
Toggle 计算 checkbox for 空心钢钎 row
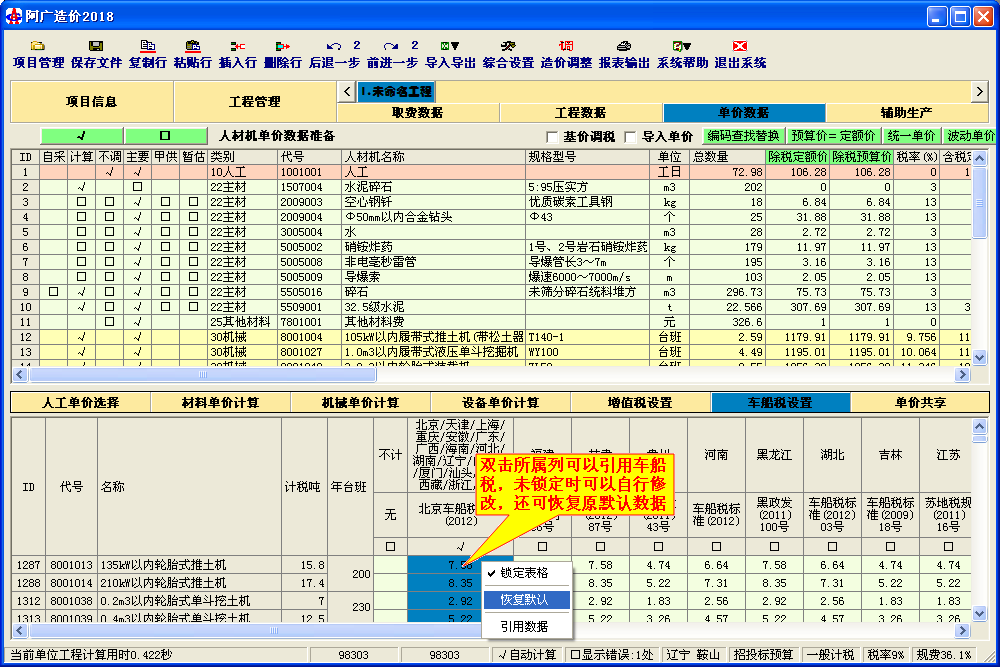pyautogui.click(x=82, y=202)
